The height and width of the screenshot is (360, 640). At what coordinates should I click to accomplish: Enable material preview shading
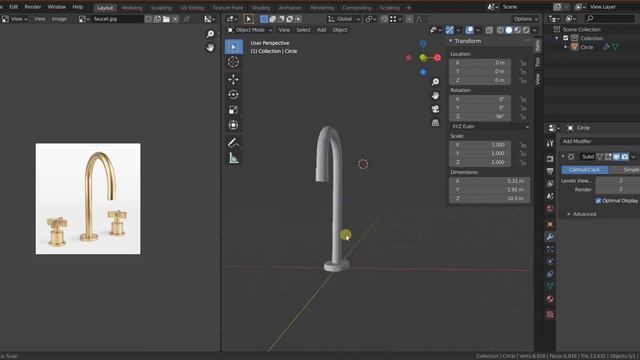(518, 30)
